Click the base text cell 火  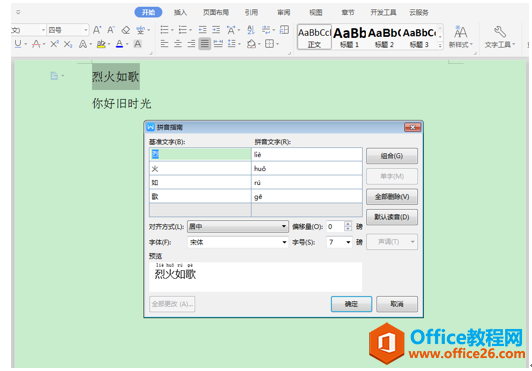[x=200, y=169]
